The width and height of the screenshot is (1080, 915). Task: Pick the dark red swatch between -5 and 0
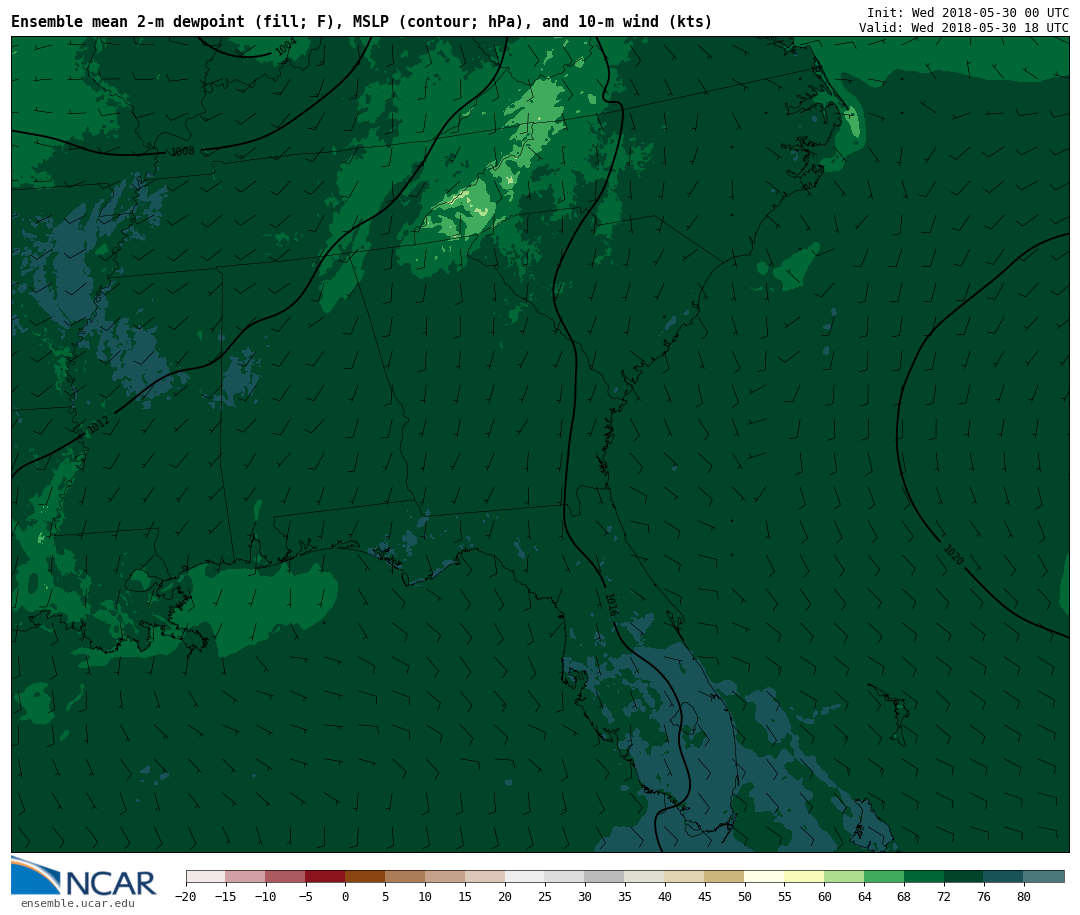325,876
